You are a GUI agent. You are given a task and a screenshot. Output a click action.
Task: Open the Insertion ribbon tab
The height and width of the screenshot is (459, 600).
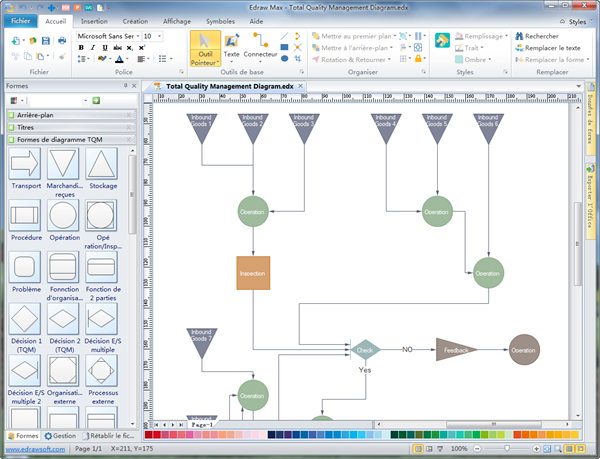(x=94, y=20)
